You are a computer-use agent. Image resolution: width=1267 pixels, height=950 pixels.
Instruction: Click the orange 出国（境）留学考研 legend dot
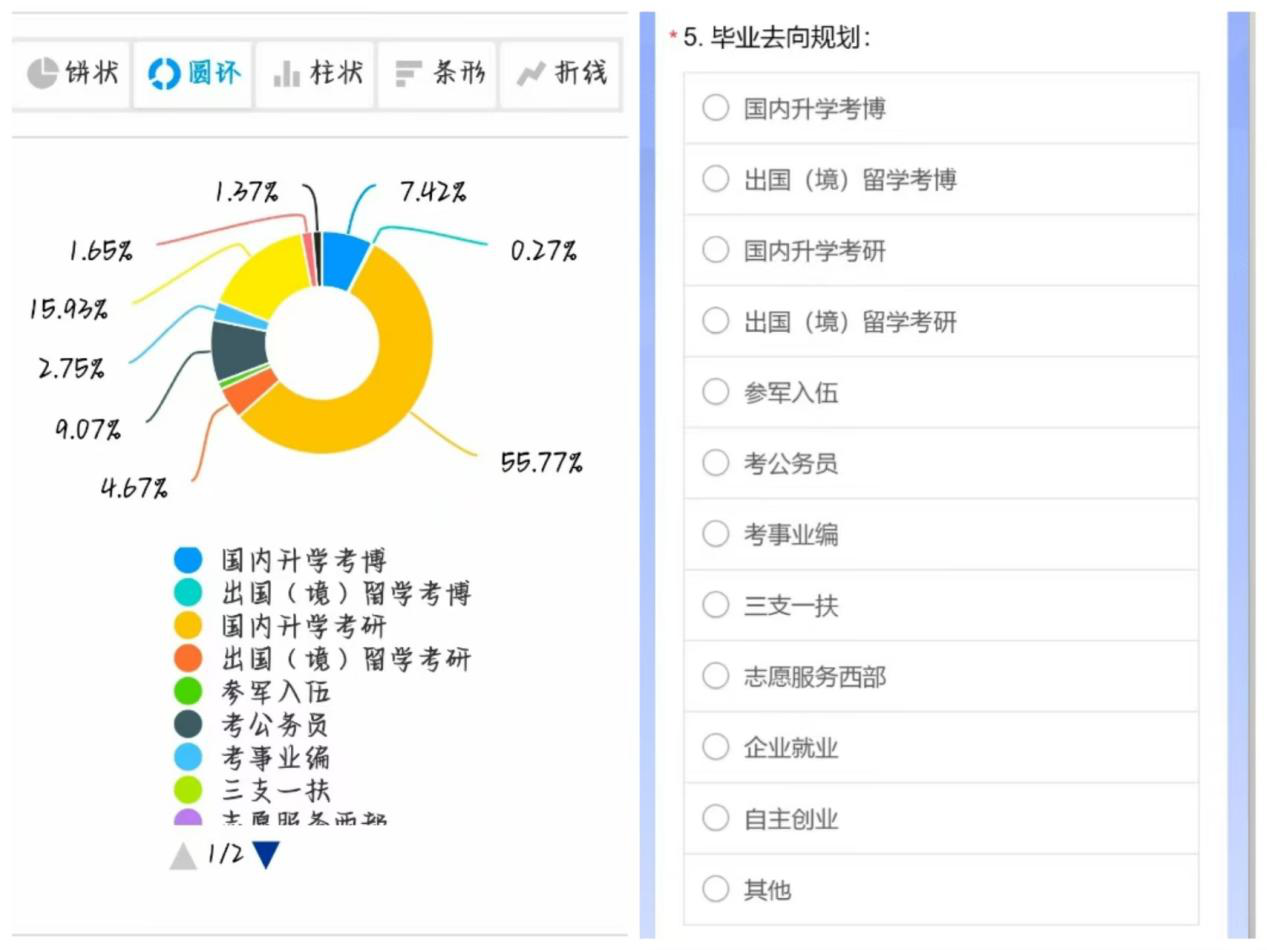pos(187,659)
